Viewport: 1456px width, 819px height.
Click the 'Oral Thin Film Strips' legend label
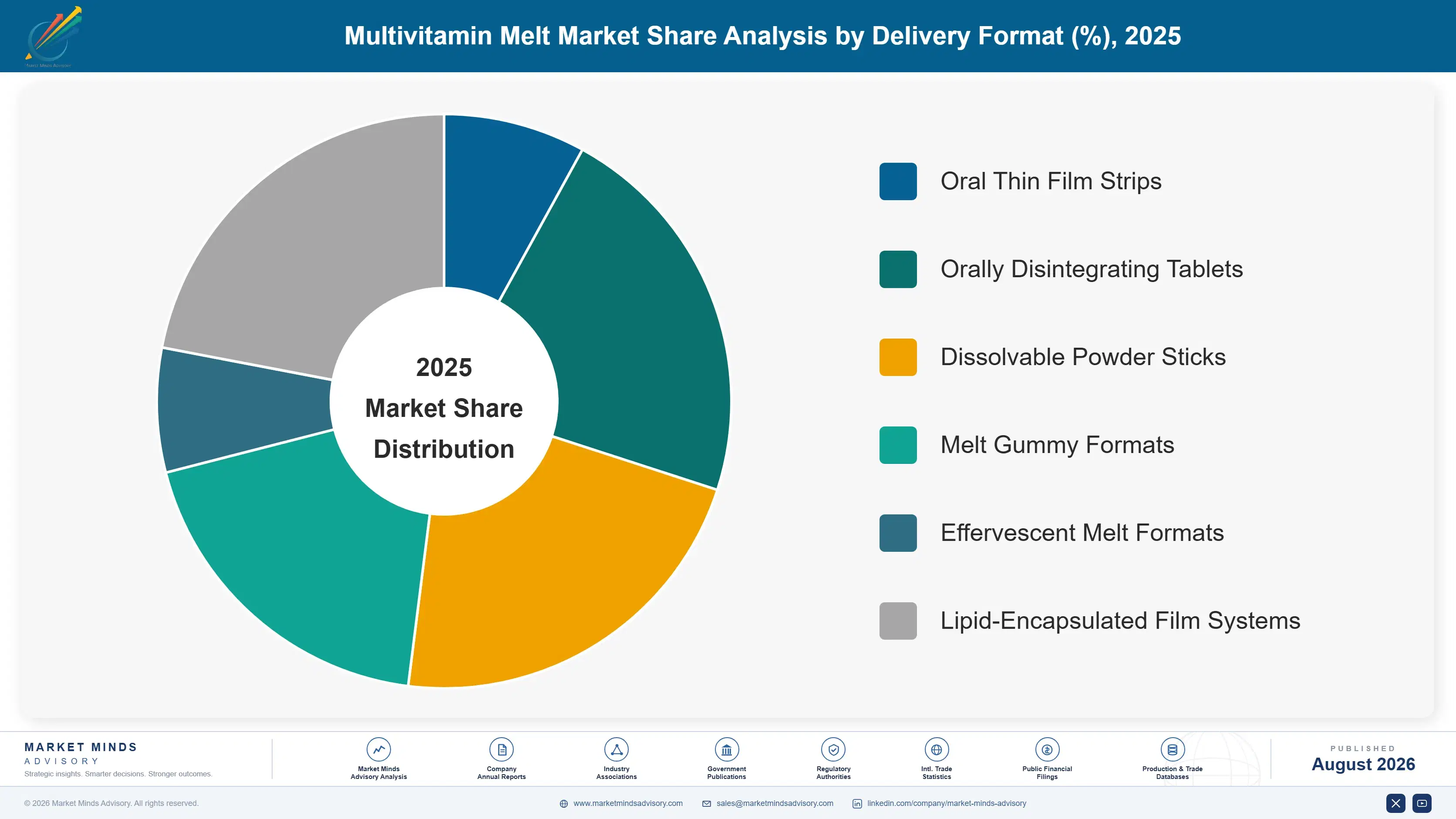[x=1051, y=181]
